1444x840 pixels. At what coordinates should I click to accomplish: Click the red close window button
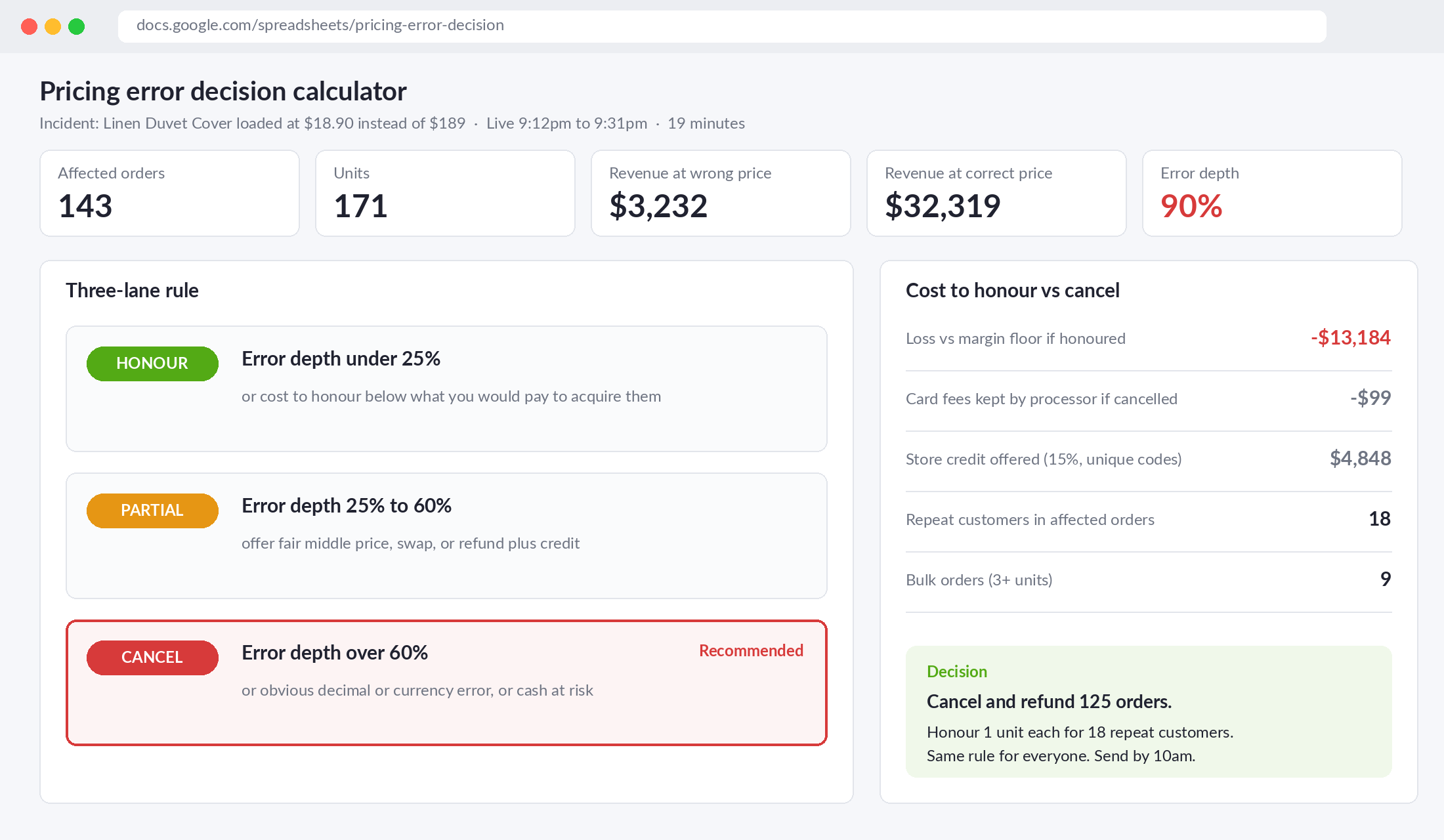(x=29, y=26)
